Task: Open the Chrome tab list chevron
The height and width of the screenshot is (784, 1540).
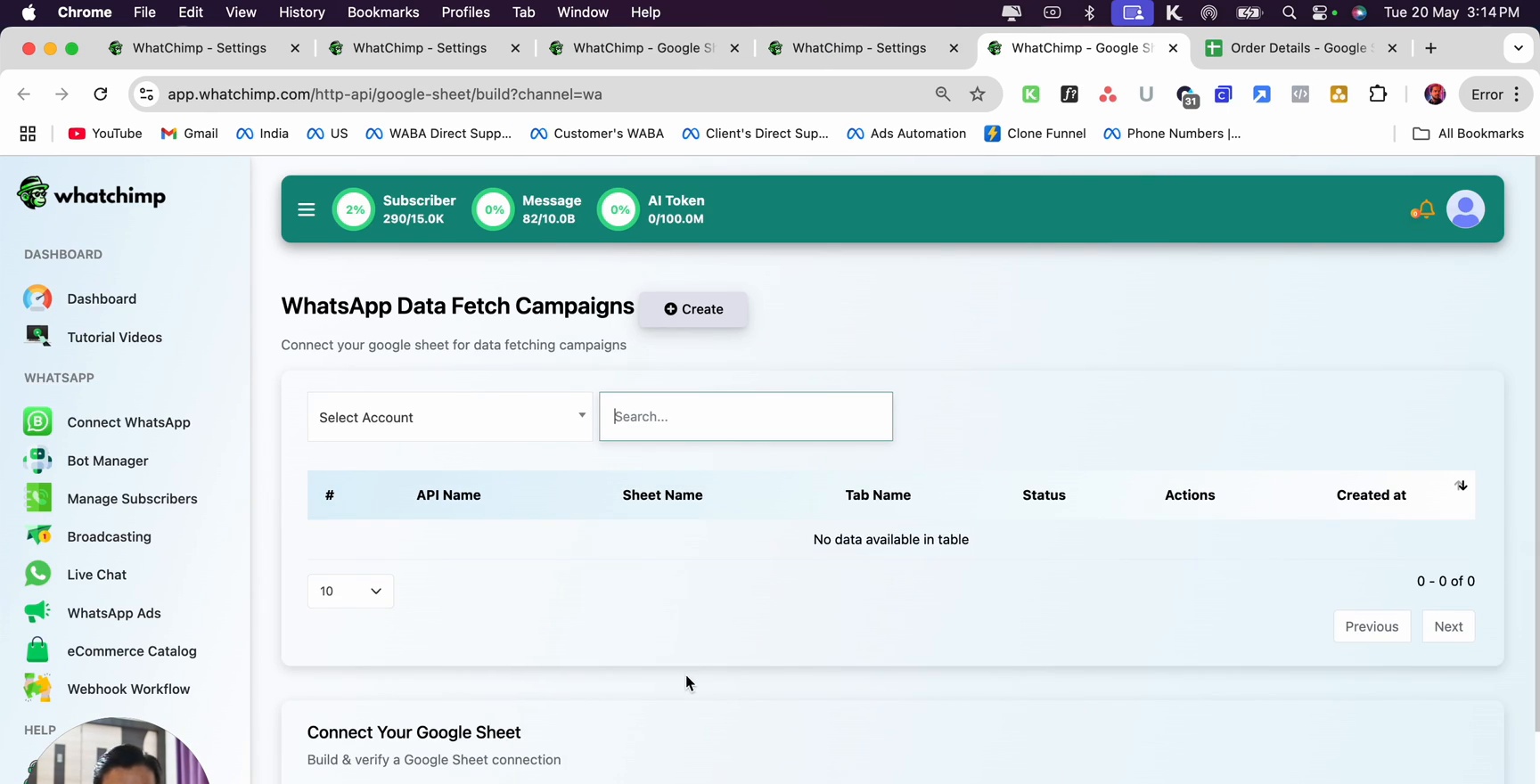Action: click(1519, 48)
